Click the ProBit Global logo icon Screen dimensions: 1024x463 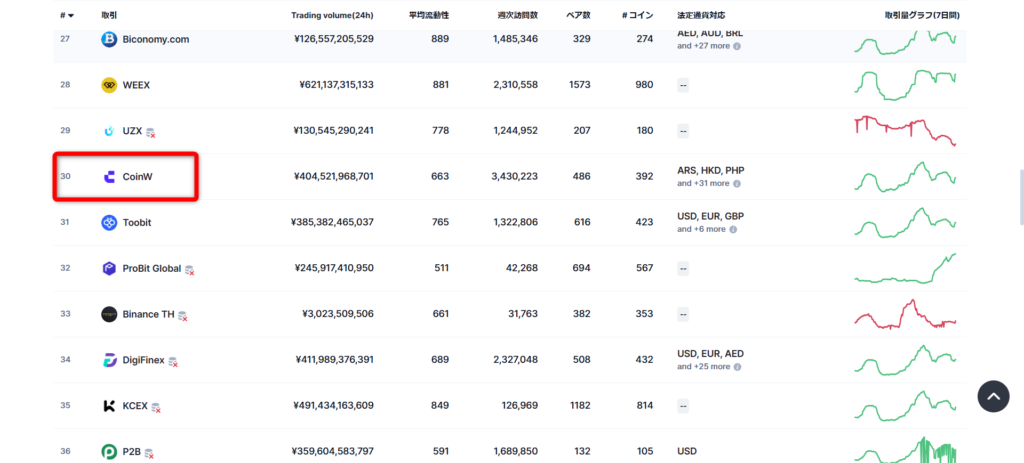tap(109, 268)
